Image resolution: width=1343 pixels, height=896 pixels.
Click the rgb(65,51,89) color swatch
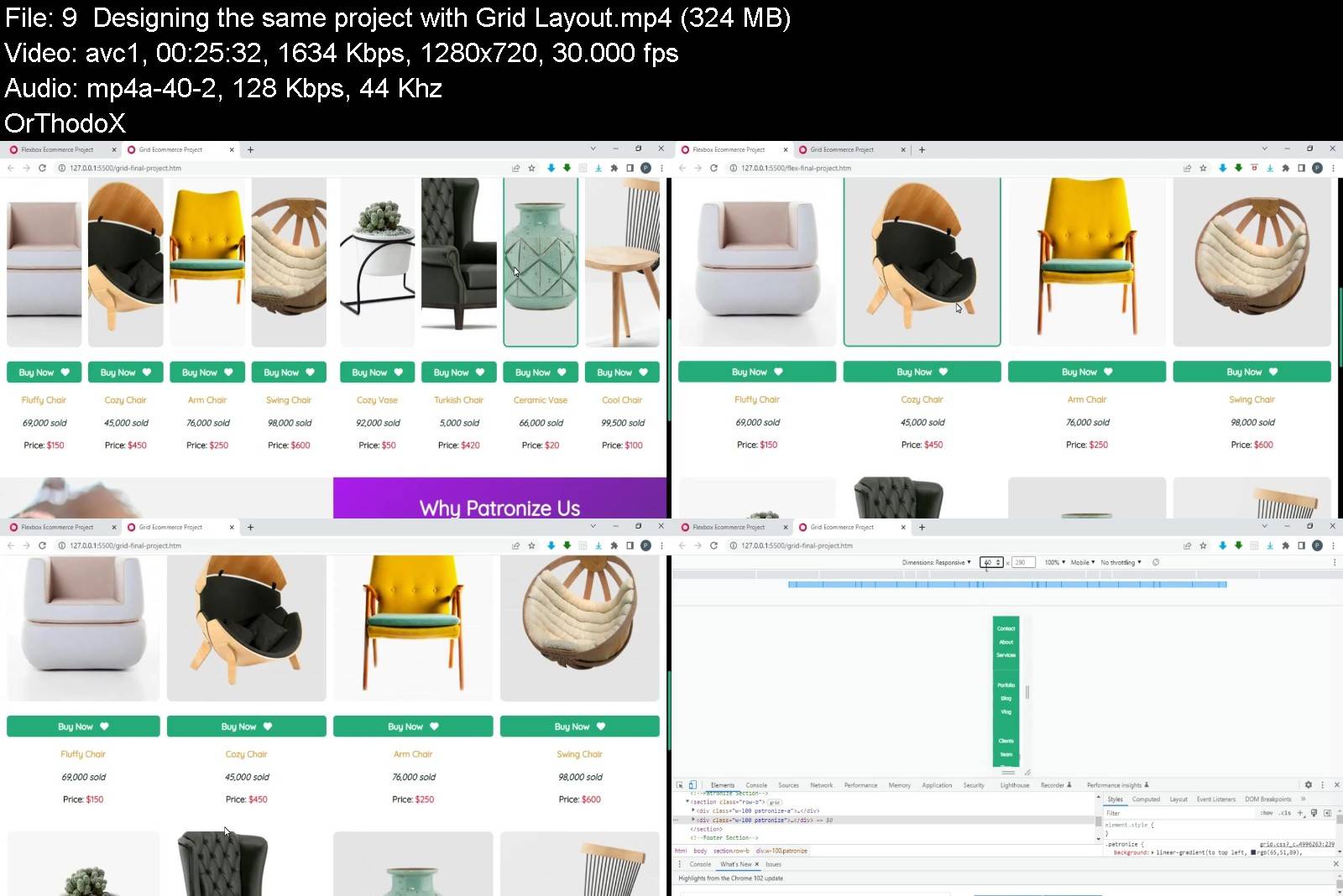(1253, 852)
